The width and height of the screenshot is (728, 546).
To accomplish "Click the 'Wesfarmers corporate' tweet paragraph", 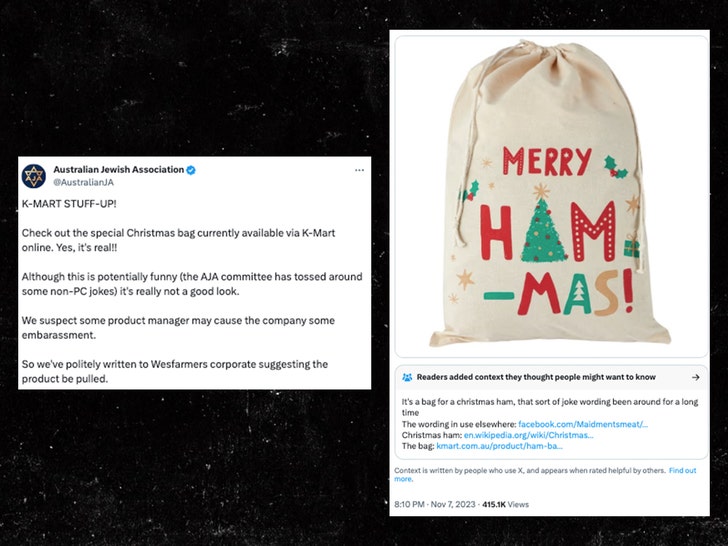I will click(x=175, y=370).
